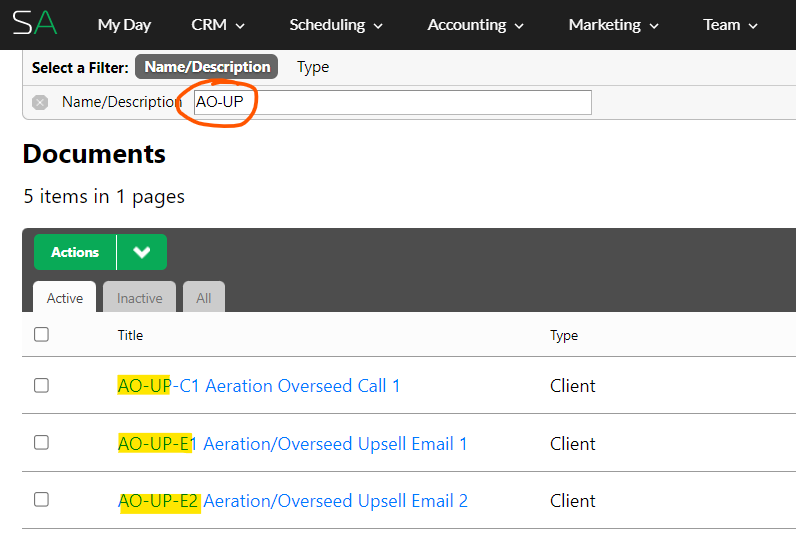
Task: Switch to the Inactive tab
Action: tap(140, 297)
